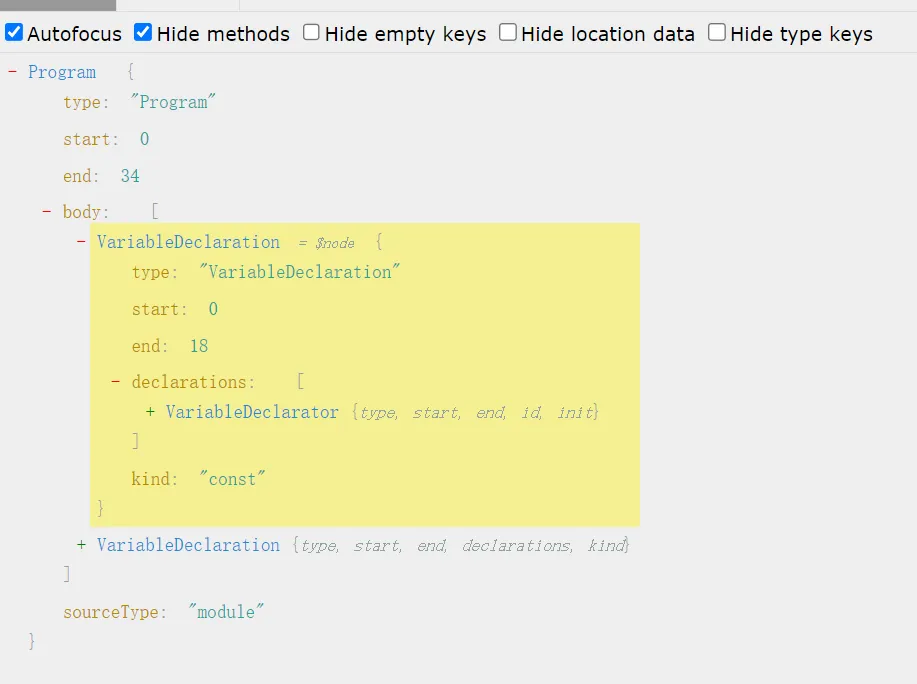Collapse the highlighted VariableDeclaration node
The width and height of the screenshot is (917, 684).
[82, 242]
